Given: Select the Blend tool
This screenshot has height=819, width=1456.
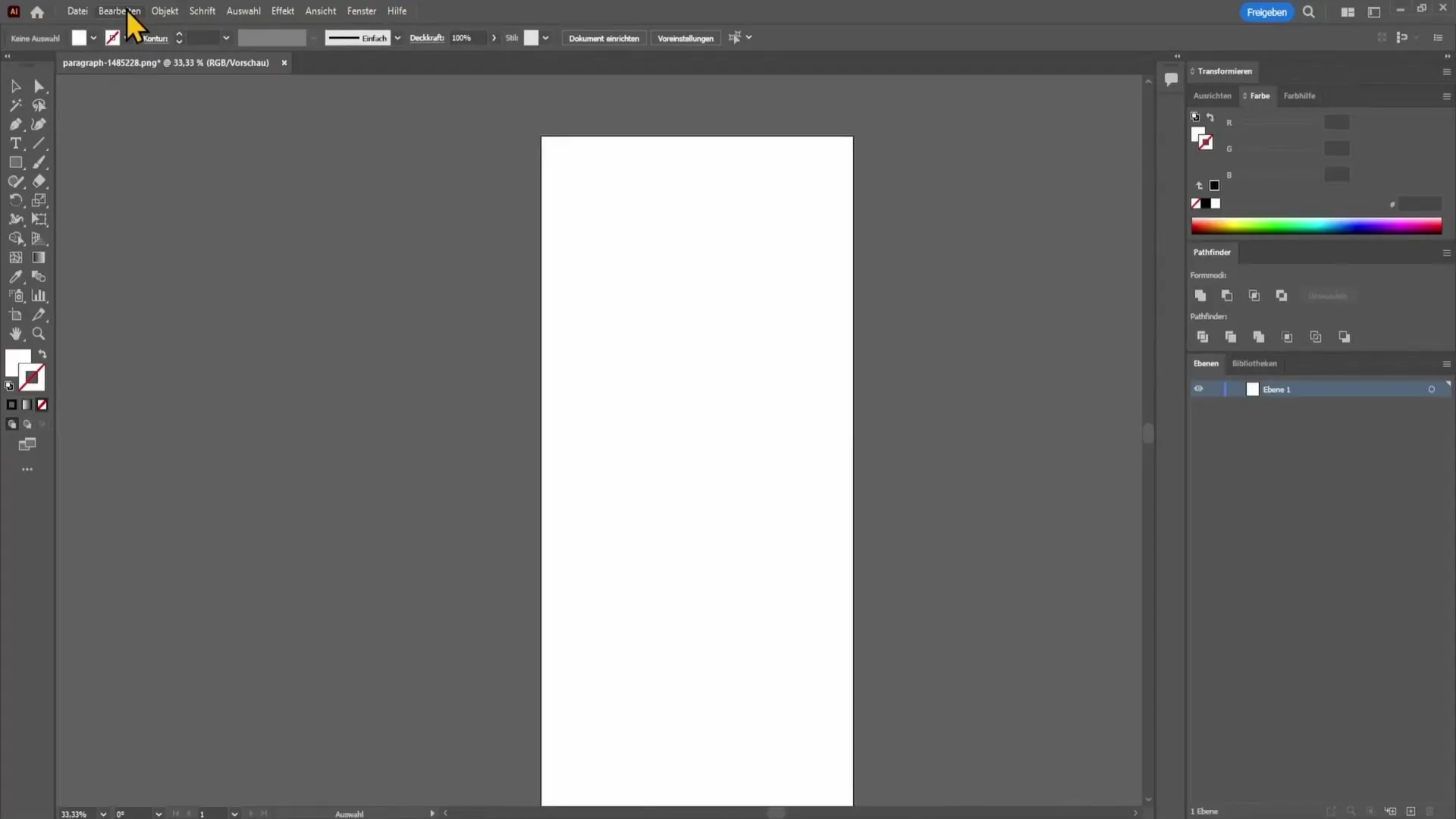Looking at the screenshot, I should pyautogui.click(x=39, y=277).
